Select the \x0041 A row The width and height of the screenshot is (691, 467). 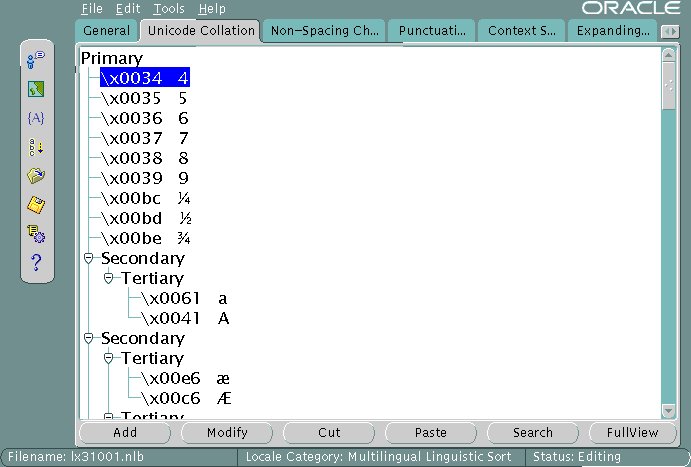185,318
